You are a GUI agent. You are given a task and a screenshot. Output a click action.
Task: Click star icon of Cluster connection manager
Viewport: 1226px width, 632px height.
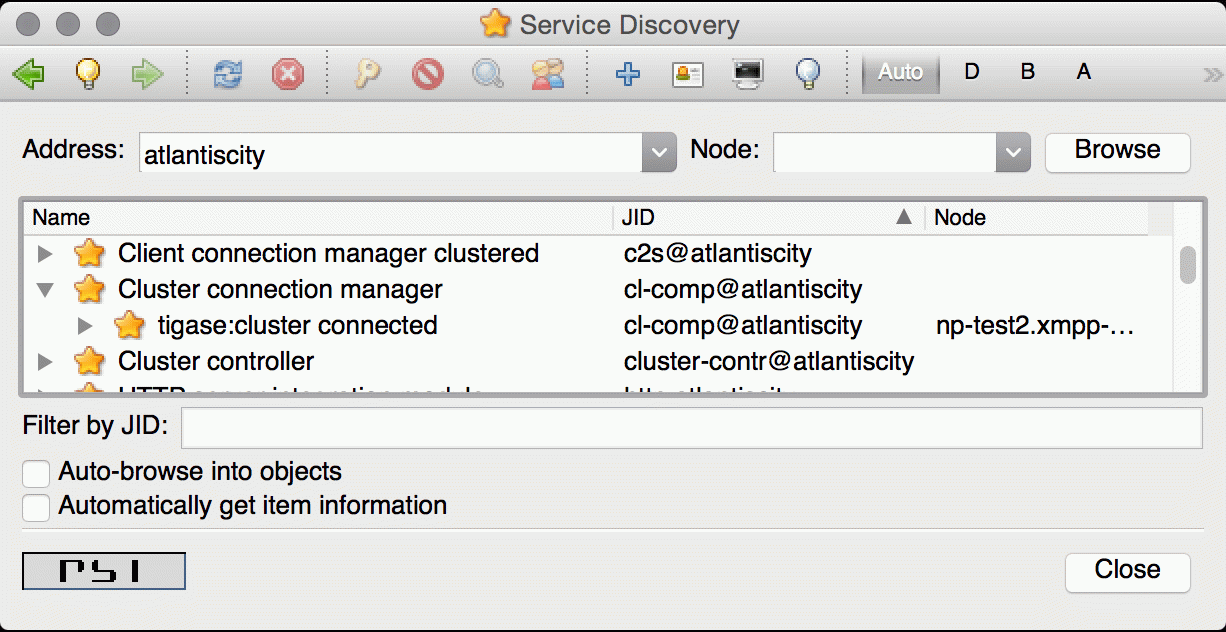90,289
